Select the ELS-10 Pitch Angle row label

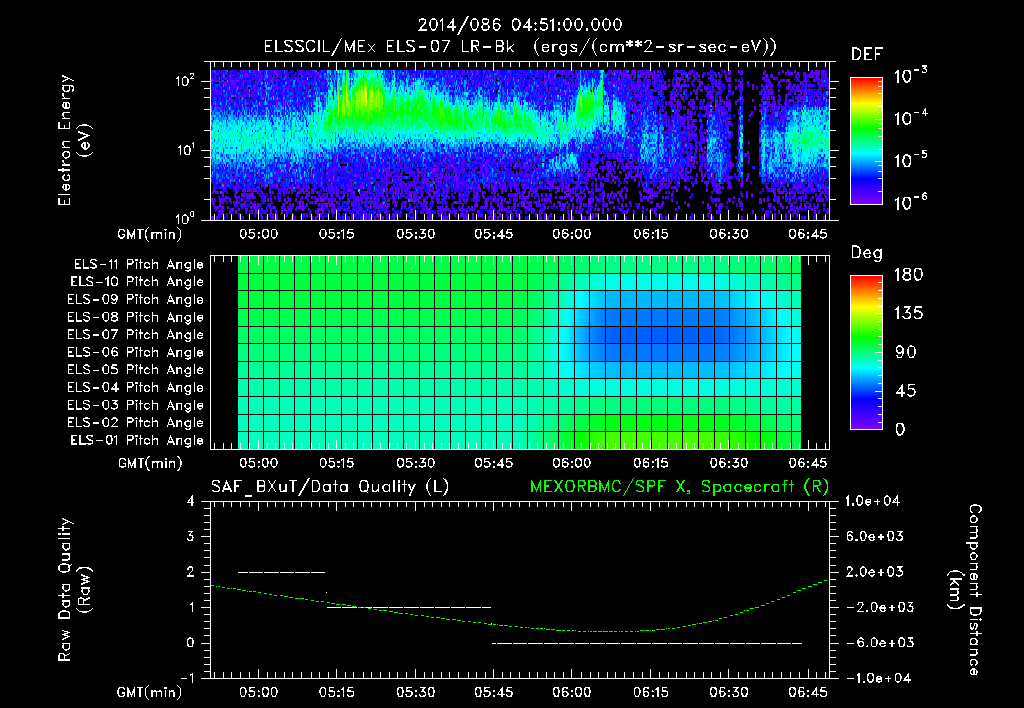pos(137,282)
